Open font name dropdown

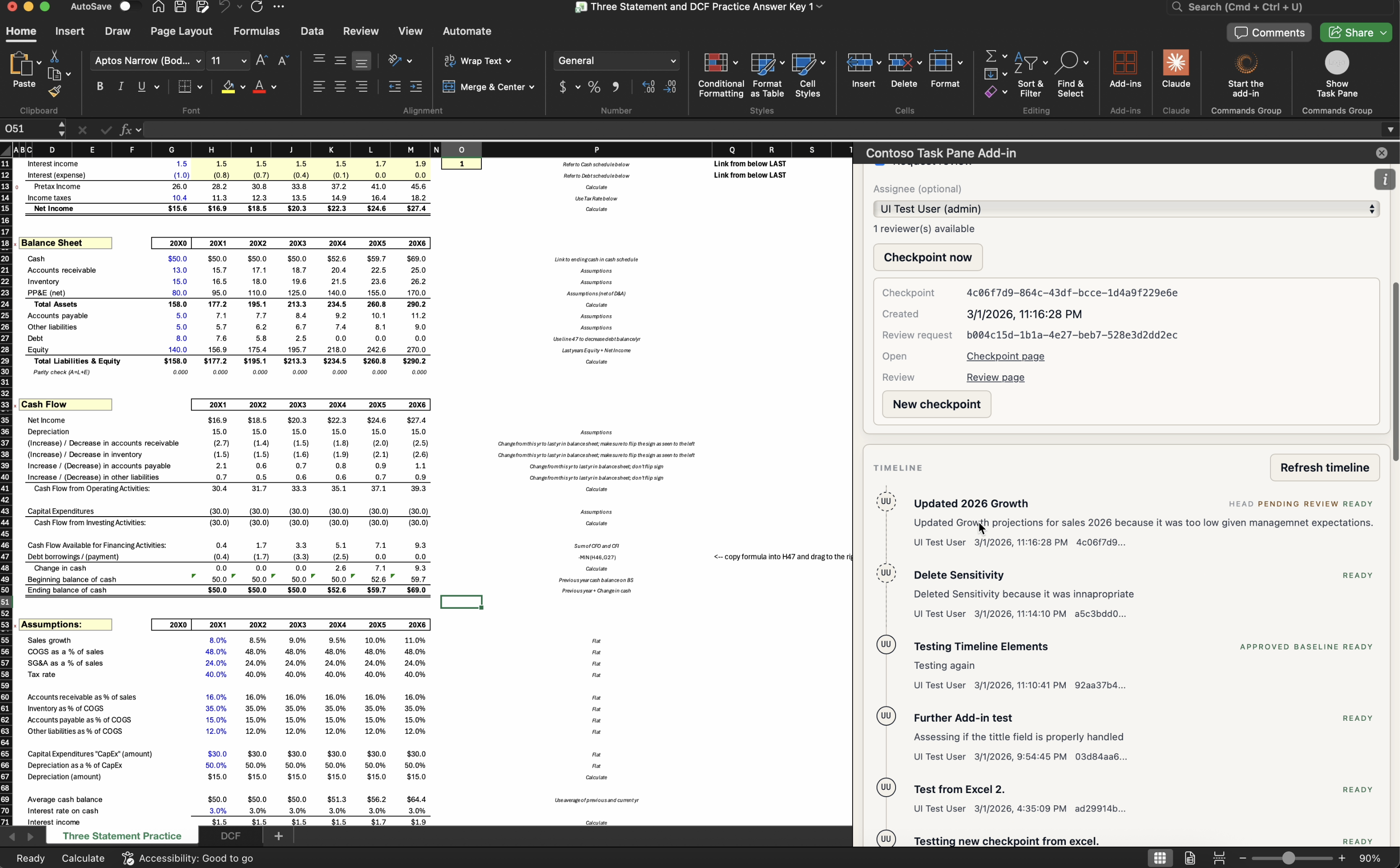[x=199, y=61]
